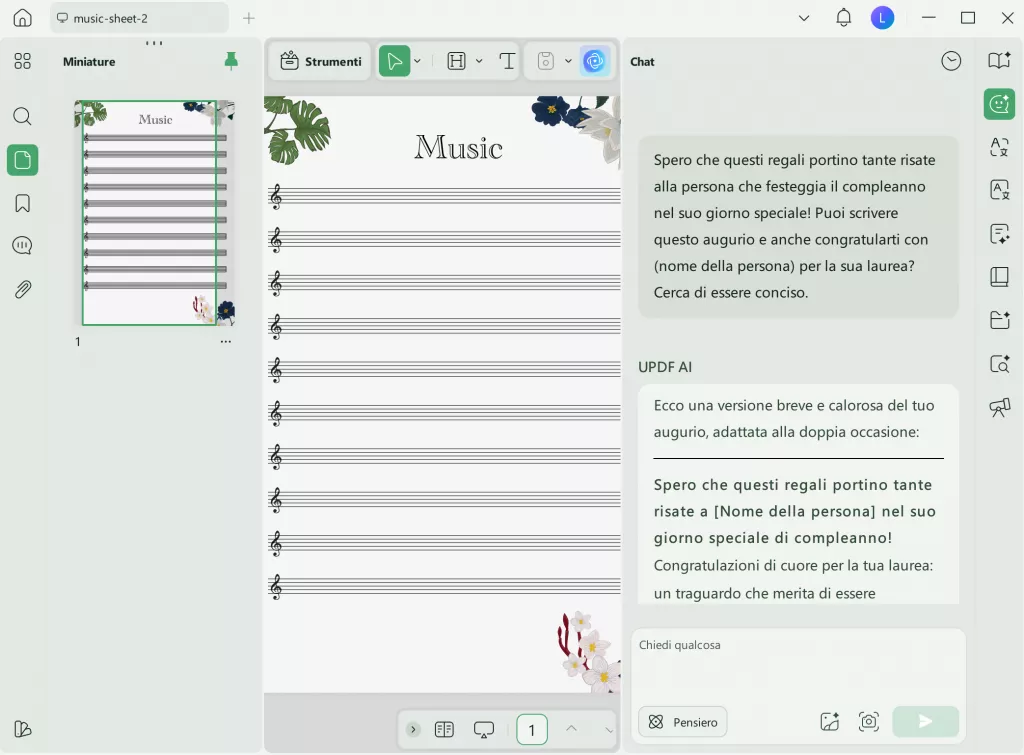Click the Miniature panel title

click(x=89, y=61)
